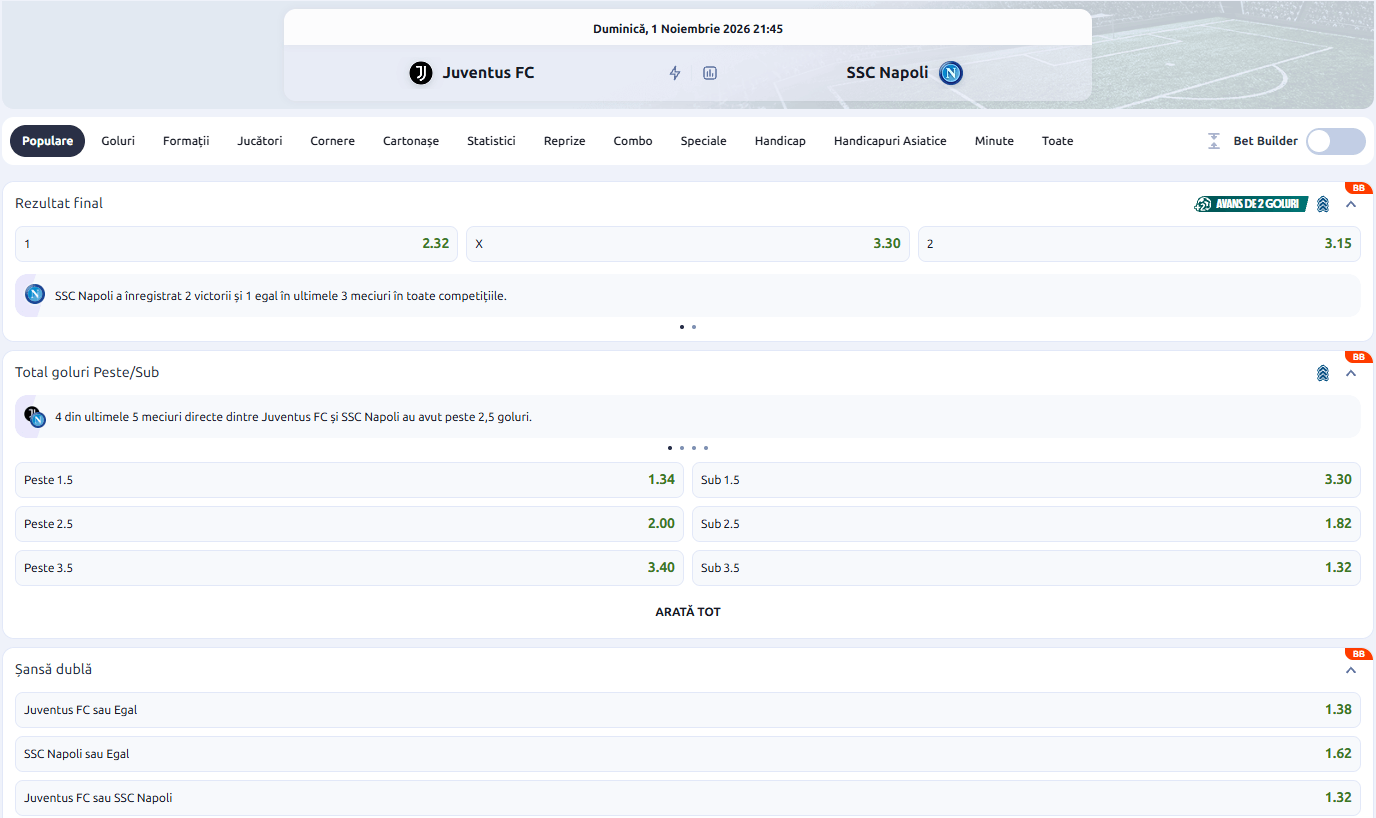Collapse the Rezultat final section

pyautogui.click(x=1351, y=204)
